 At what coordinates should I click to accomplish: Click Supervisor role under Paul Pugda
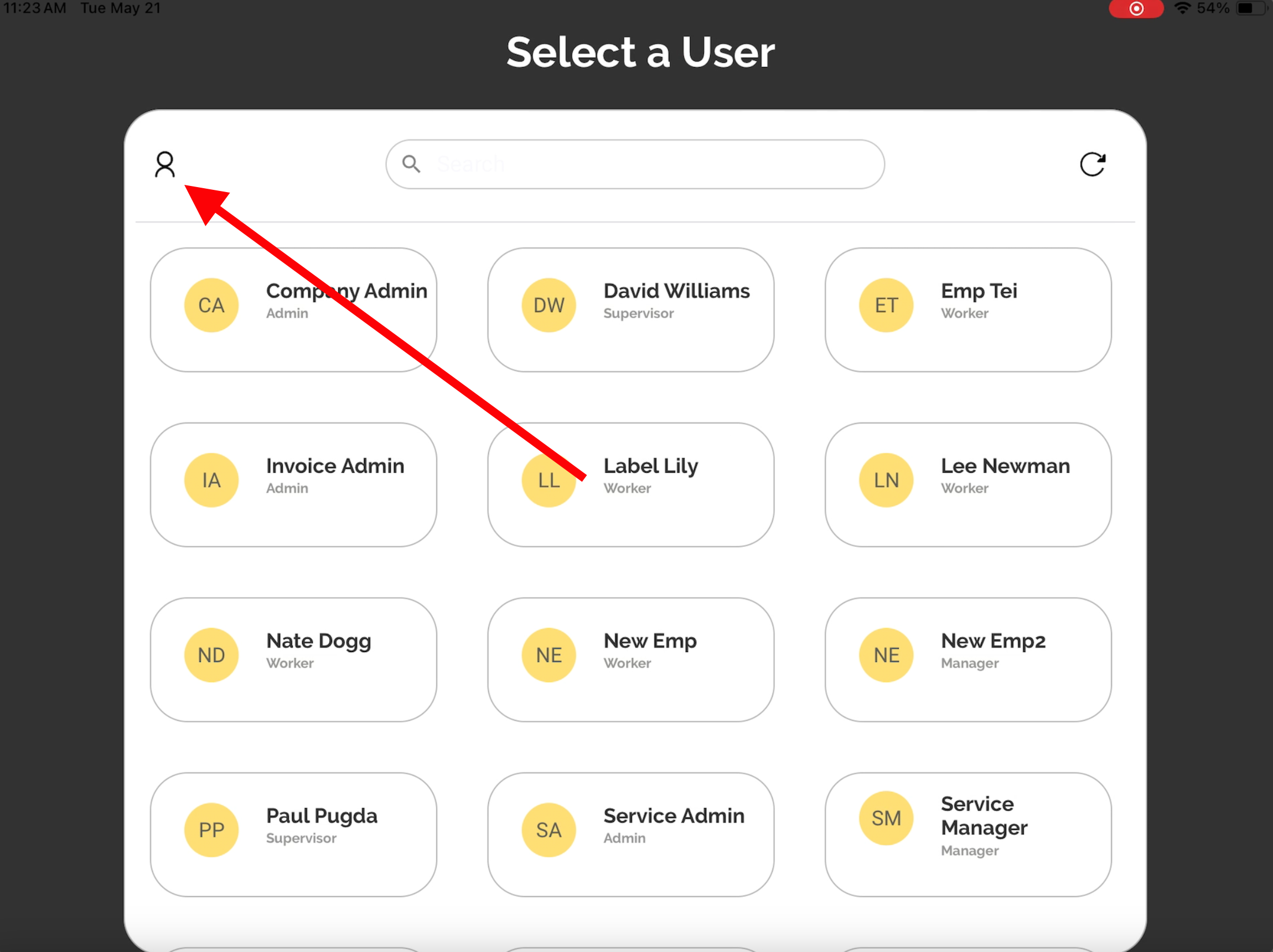[301, 838]
